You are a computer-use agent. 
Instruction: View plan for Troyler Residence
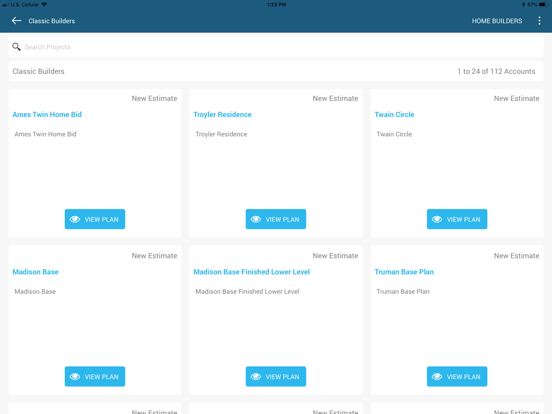click(x=276, y=219)
